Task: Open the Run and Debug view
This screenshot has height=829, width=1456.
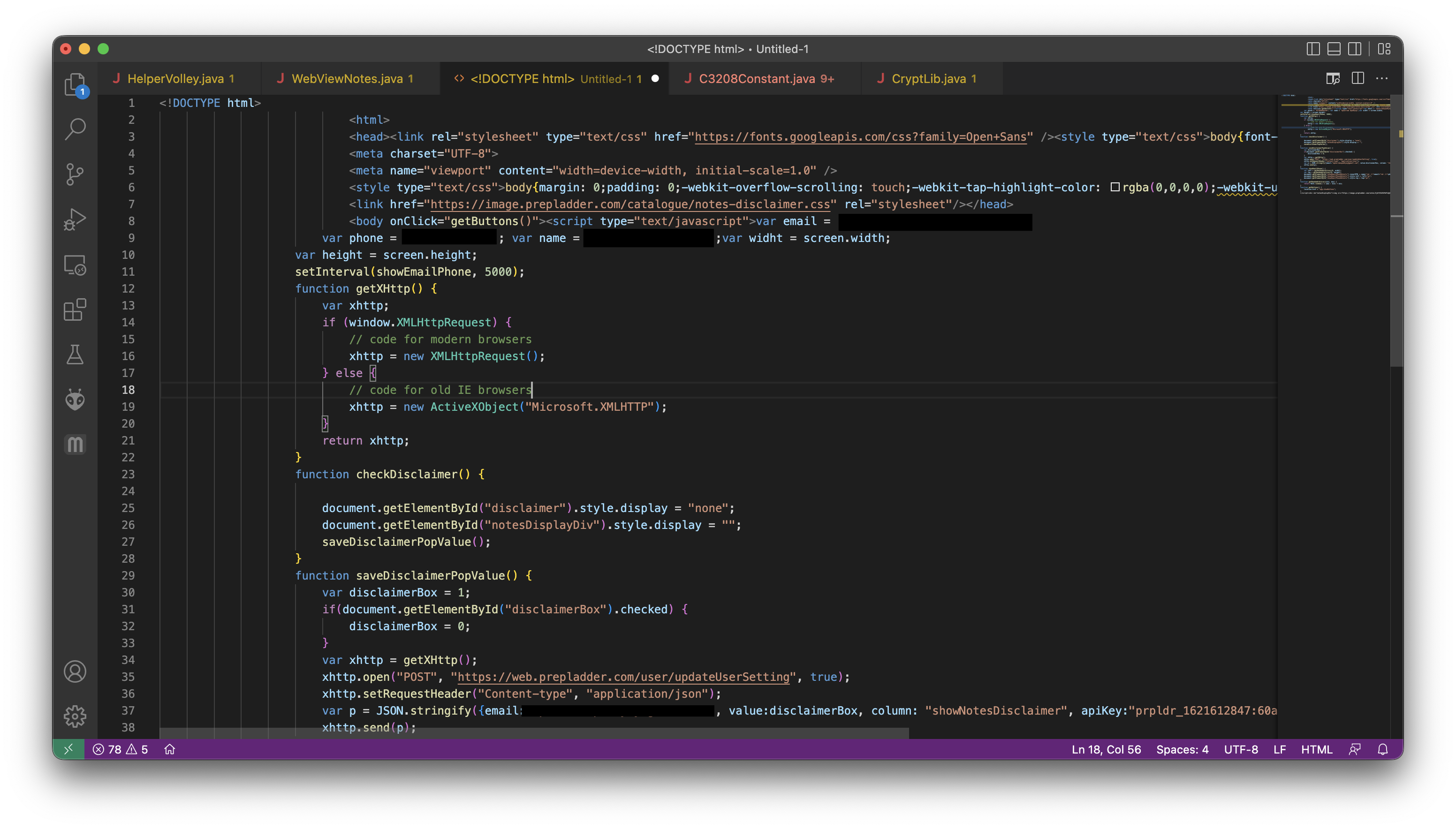Action: point(75,220)
